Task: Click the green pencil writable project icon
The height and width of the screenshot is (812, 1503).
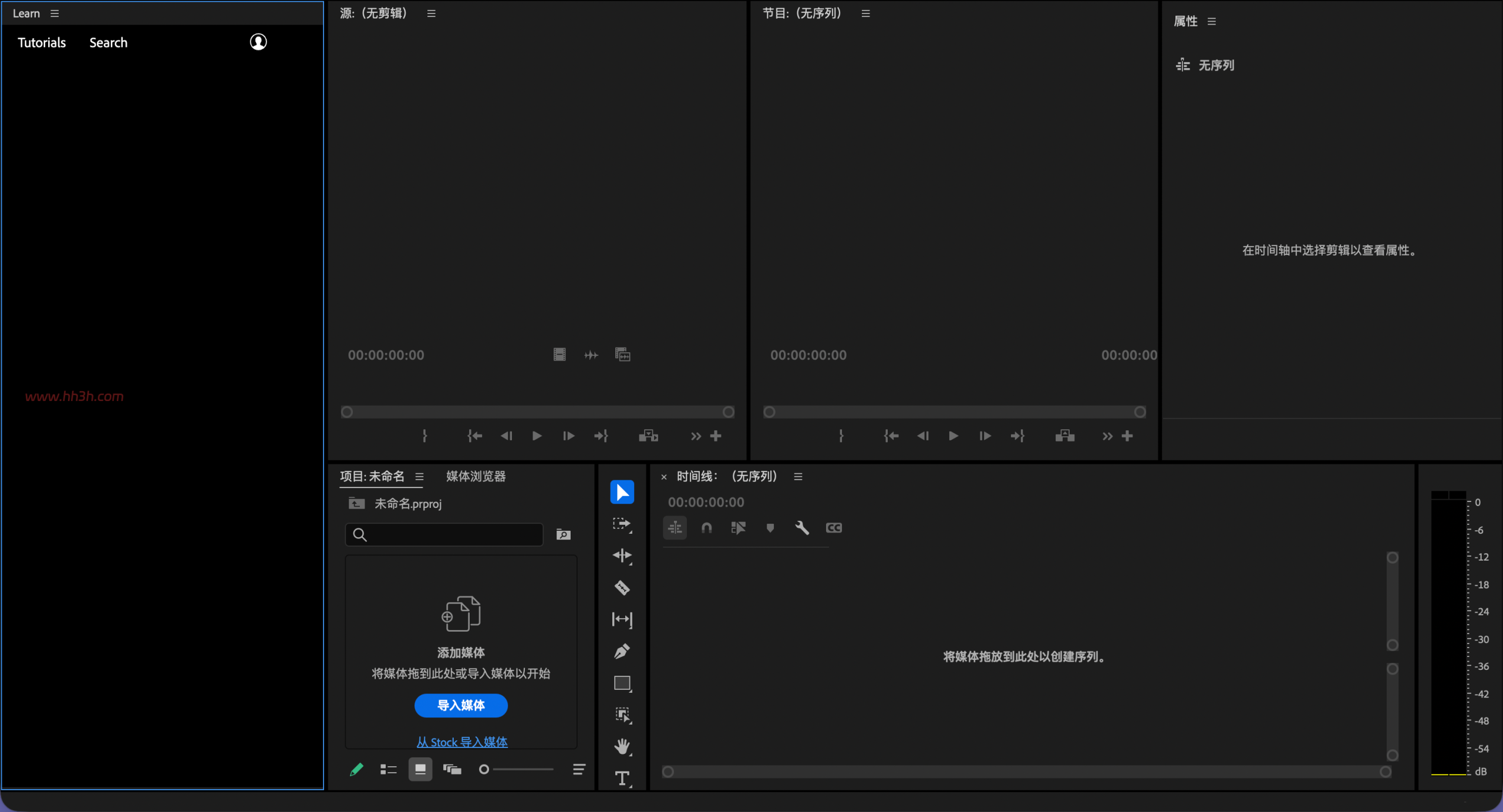Action: 356,769
